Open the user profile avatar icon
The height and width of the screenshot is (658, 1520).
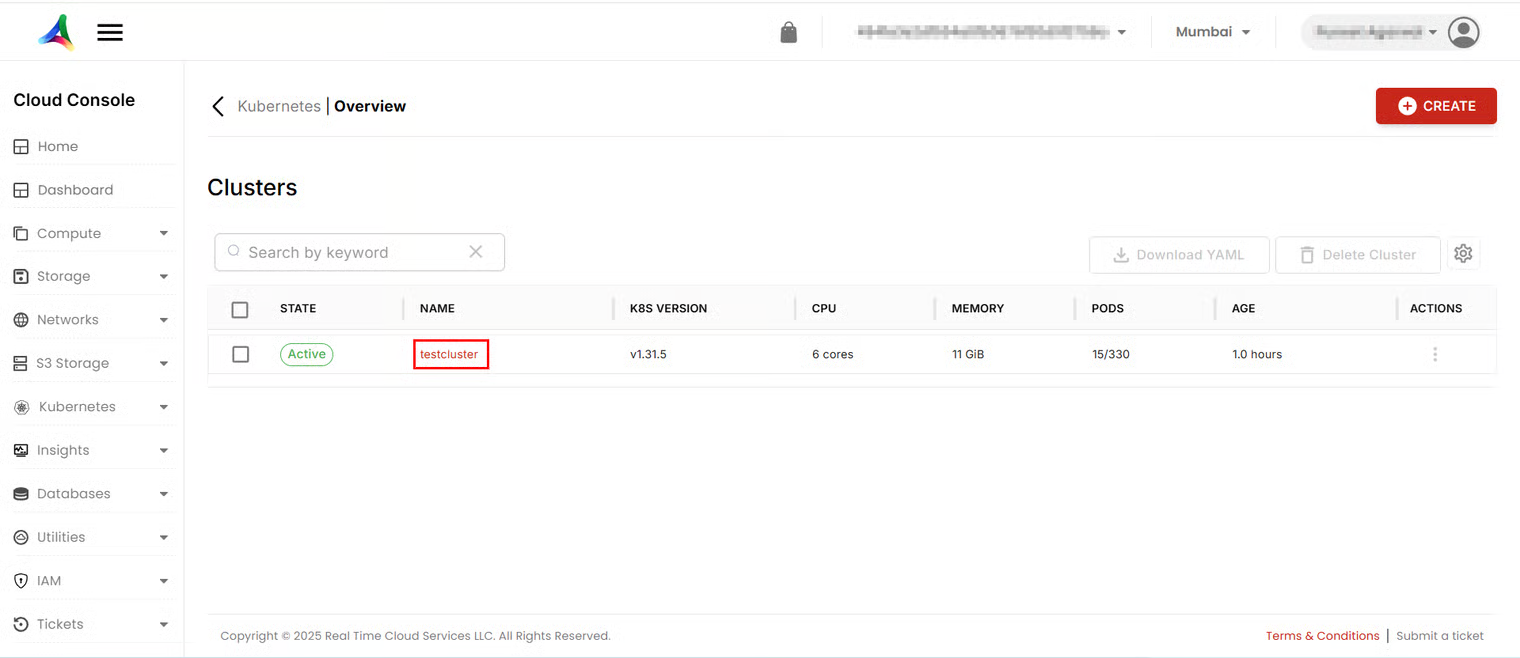tap(1464, 32)
